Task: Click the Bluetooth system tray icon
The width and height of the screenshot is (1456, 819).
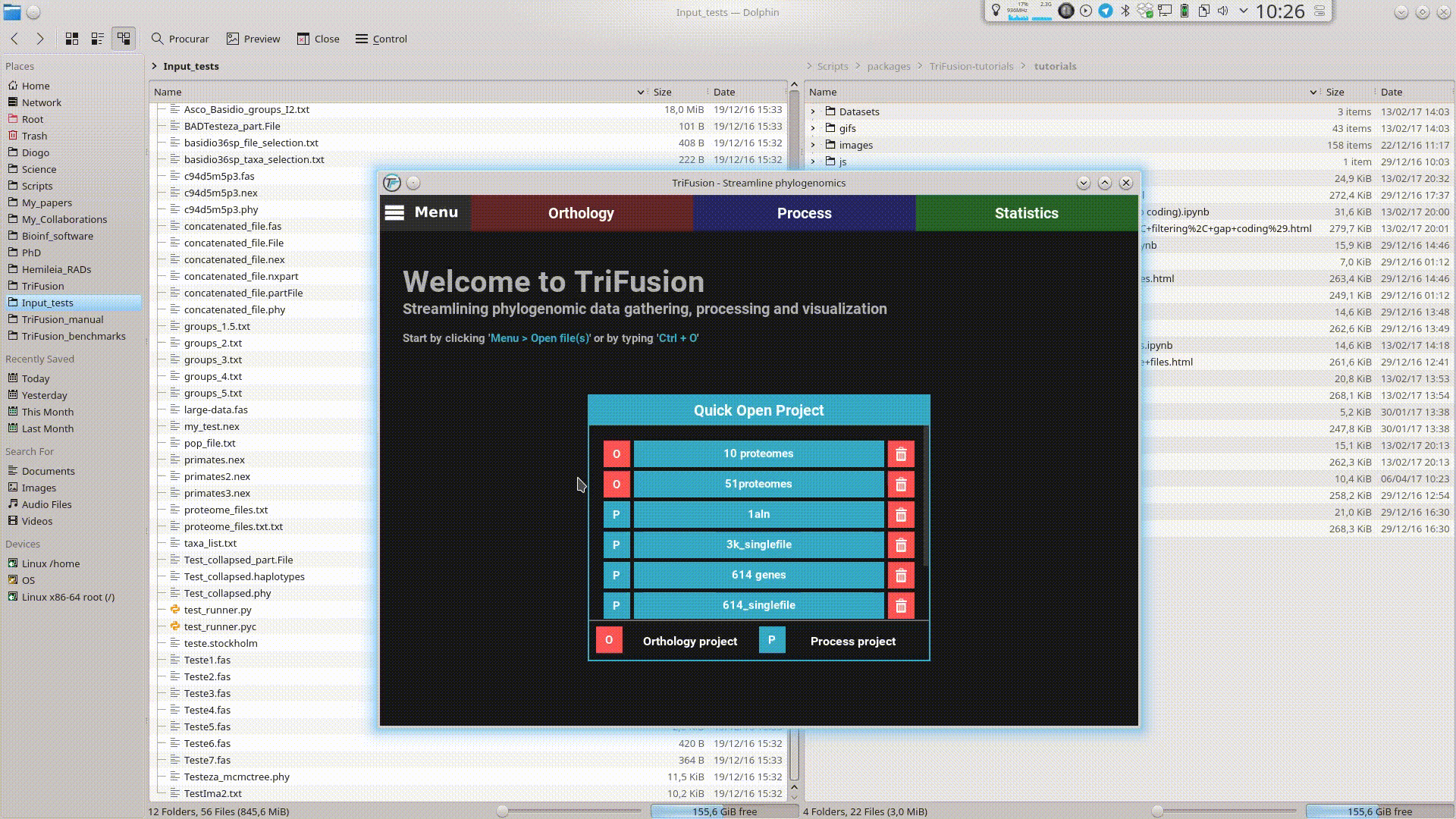Action: (x=1125, y=11)
